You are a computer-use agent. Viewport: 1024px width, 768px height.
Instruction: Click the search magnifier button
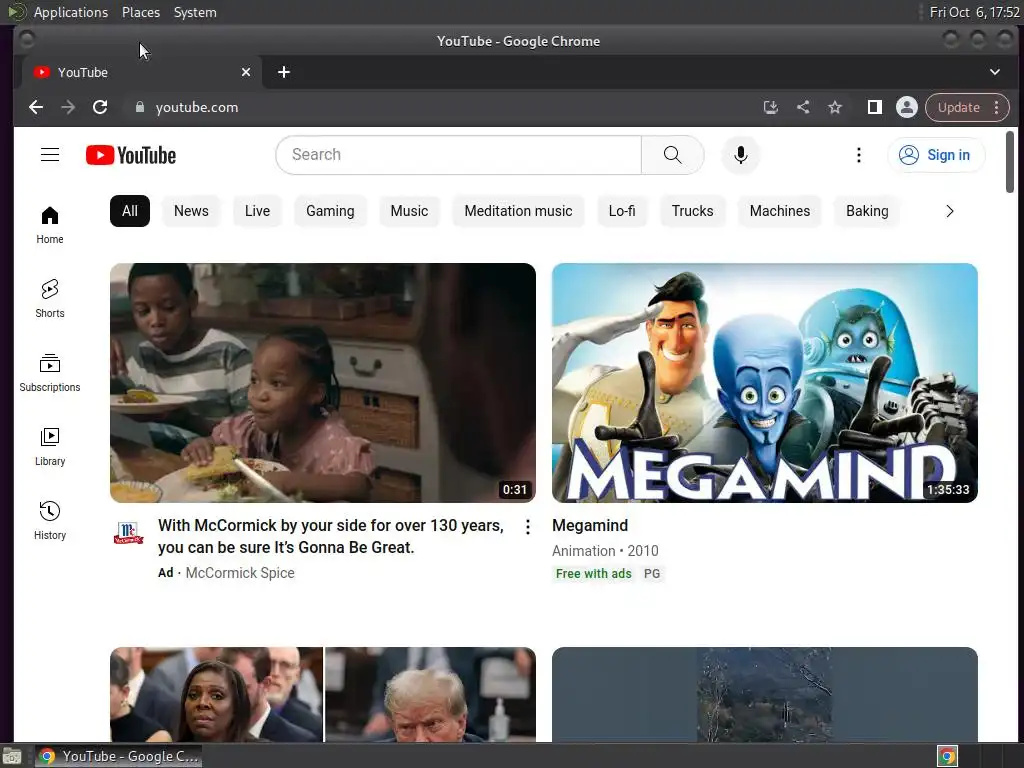pos(672,155)
